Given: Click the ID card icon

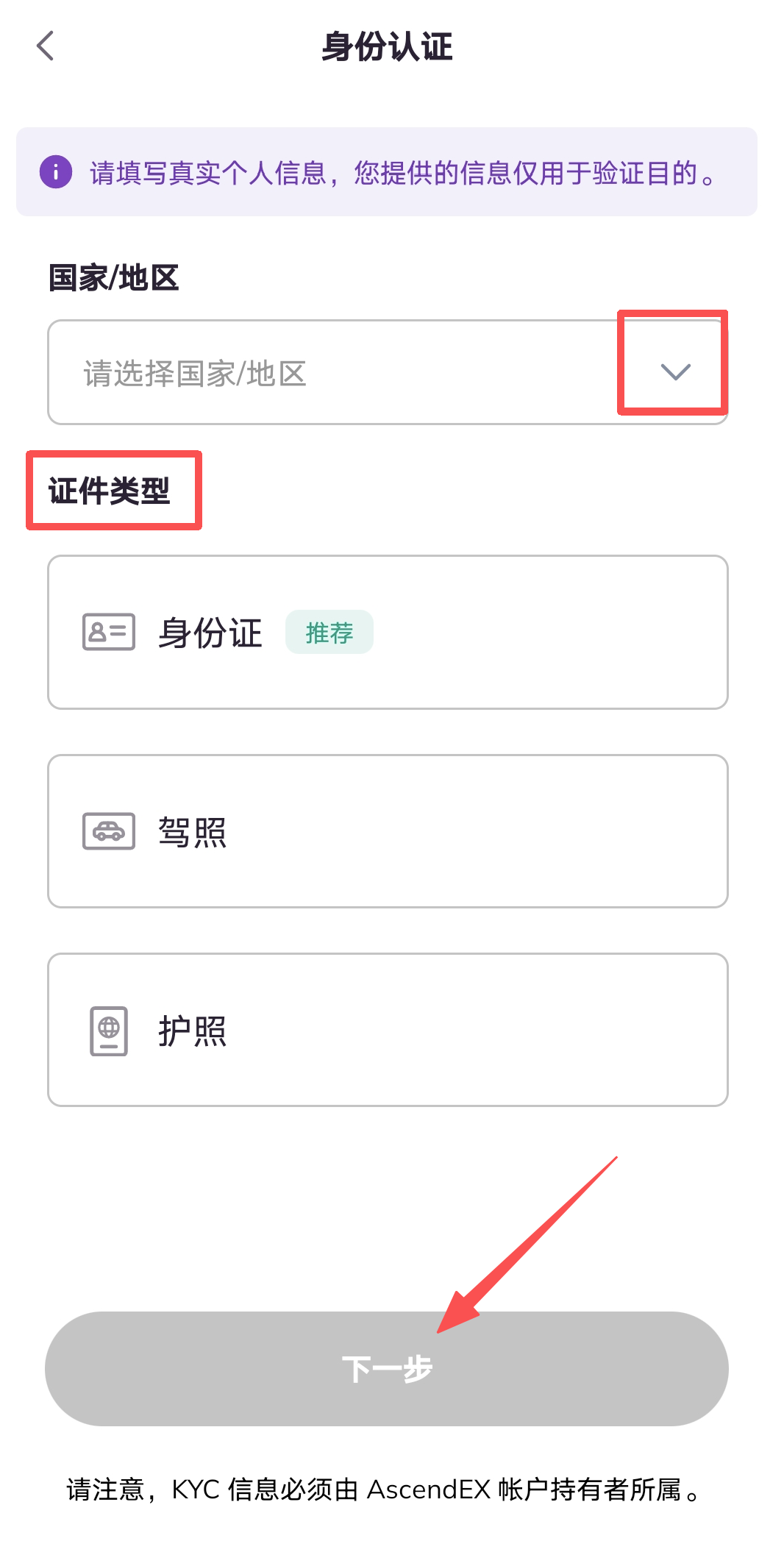Looking at the screenshot, I should click(x=109, y=632).
